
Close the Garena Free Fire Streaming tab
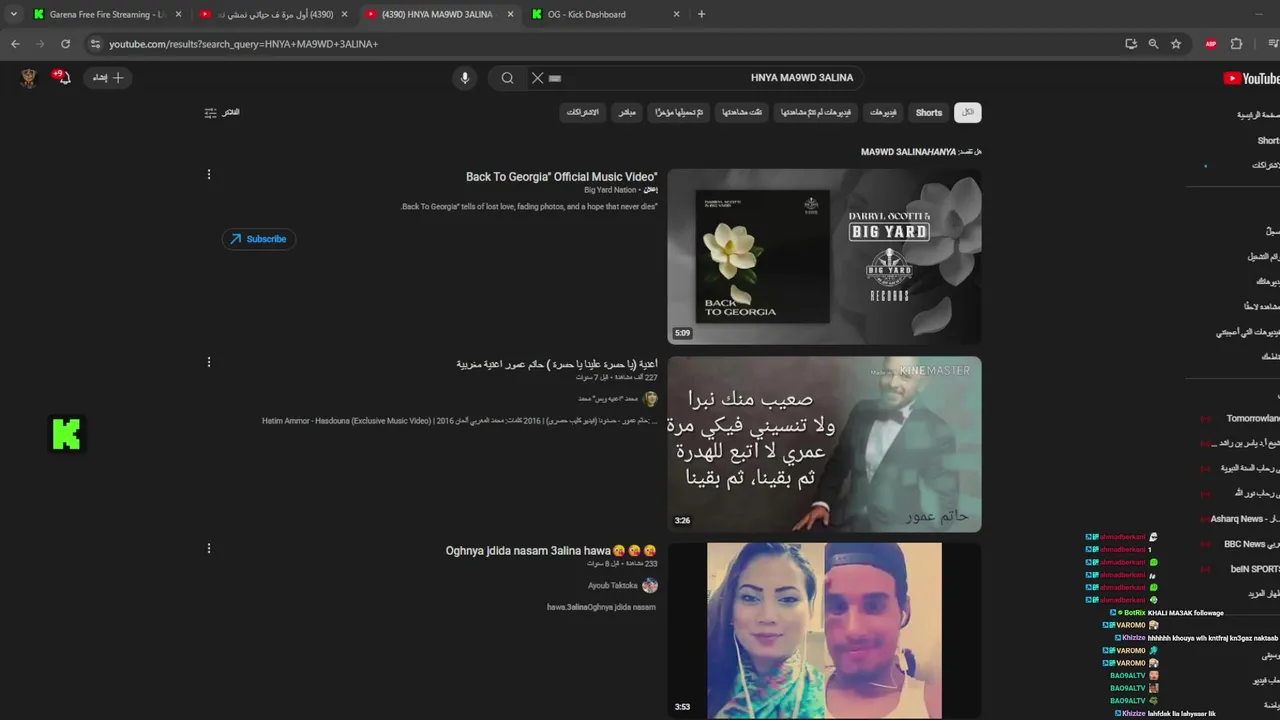[x=179, y=14]
